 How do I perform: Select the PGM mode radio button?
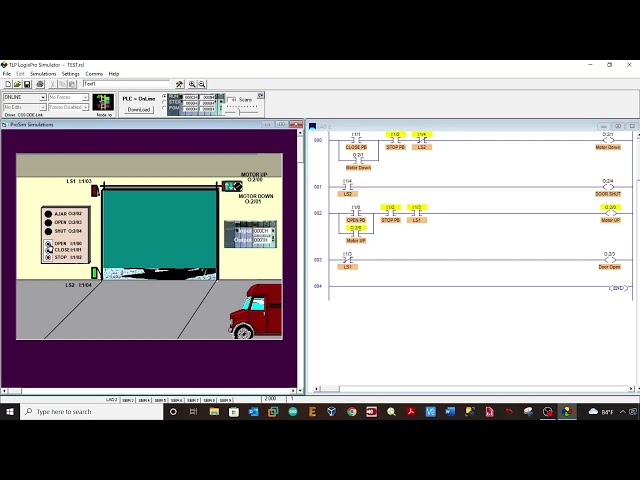[x=164, y=108]
